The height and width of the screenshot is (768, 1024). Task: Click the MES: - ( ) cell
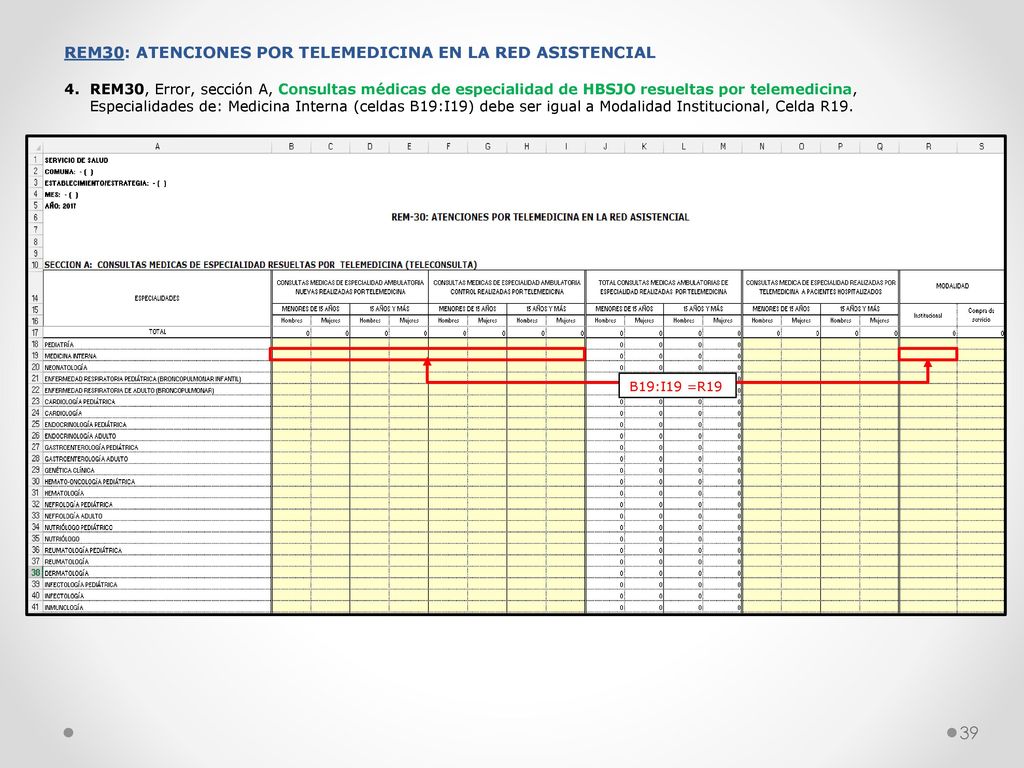61,195
